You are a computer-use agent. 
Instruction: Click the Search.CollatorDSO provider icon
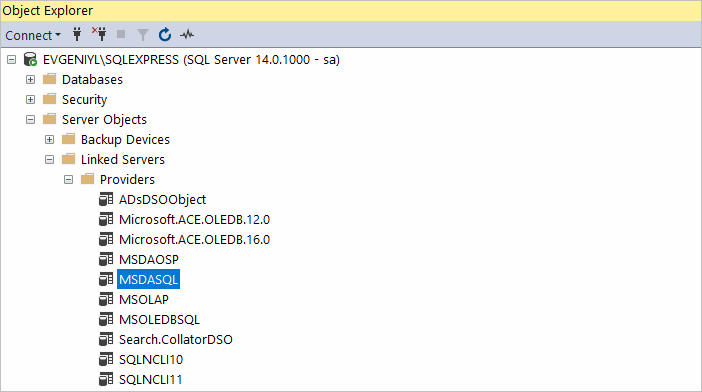pyautogui.click(x=106, y=339)
